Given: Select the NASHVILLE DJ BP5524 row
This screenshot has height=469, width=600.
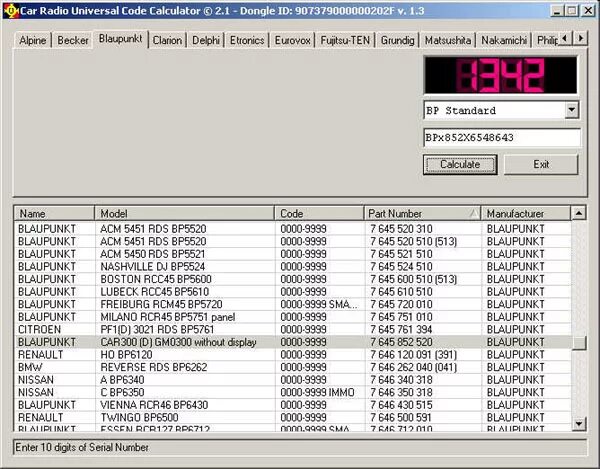Looking at the screenshot, I should (x=293, y=266).
